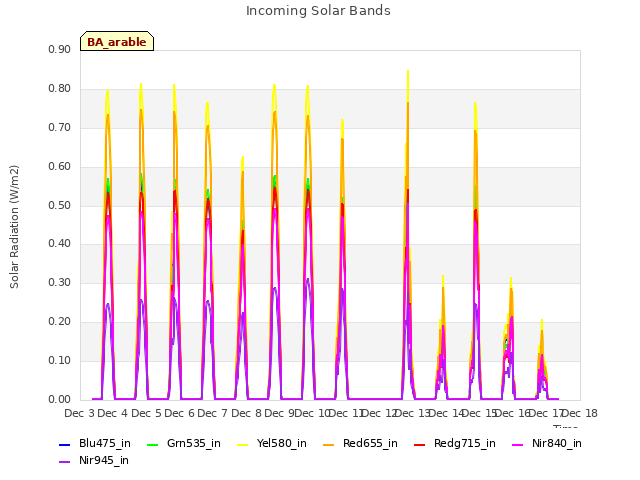Click the Dec 7 x-axis label
Screen dimensions: 640x480
tap(212, 413)
